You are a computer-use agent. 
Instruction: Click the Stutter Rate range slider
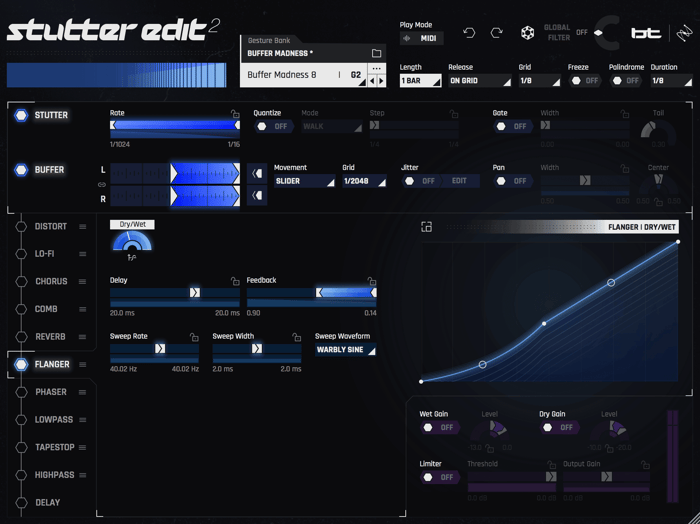point(175,125)
